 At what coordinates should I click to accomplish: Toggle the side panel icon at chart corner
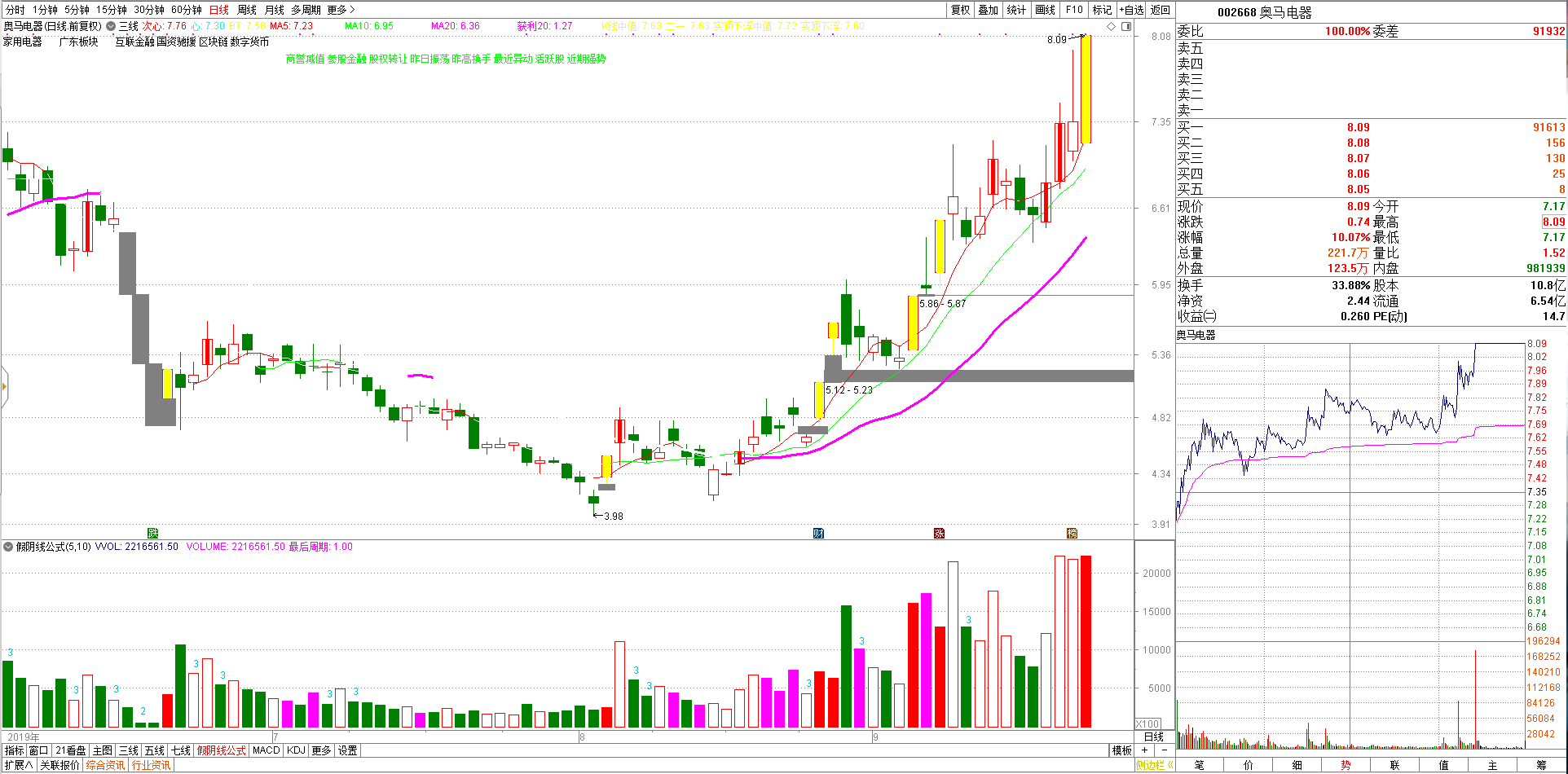(1126, 26)
